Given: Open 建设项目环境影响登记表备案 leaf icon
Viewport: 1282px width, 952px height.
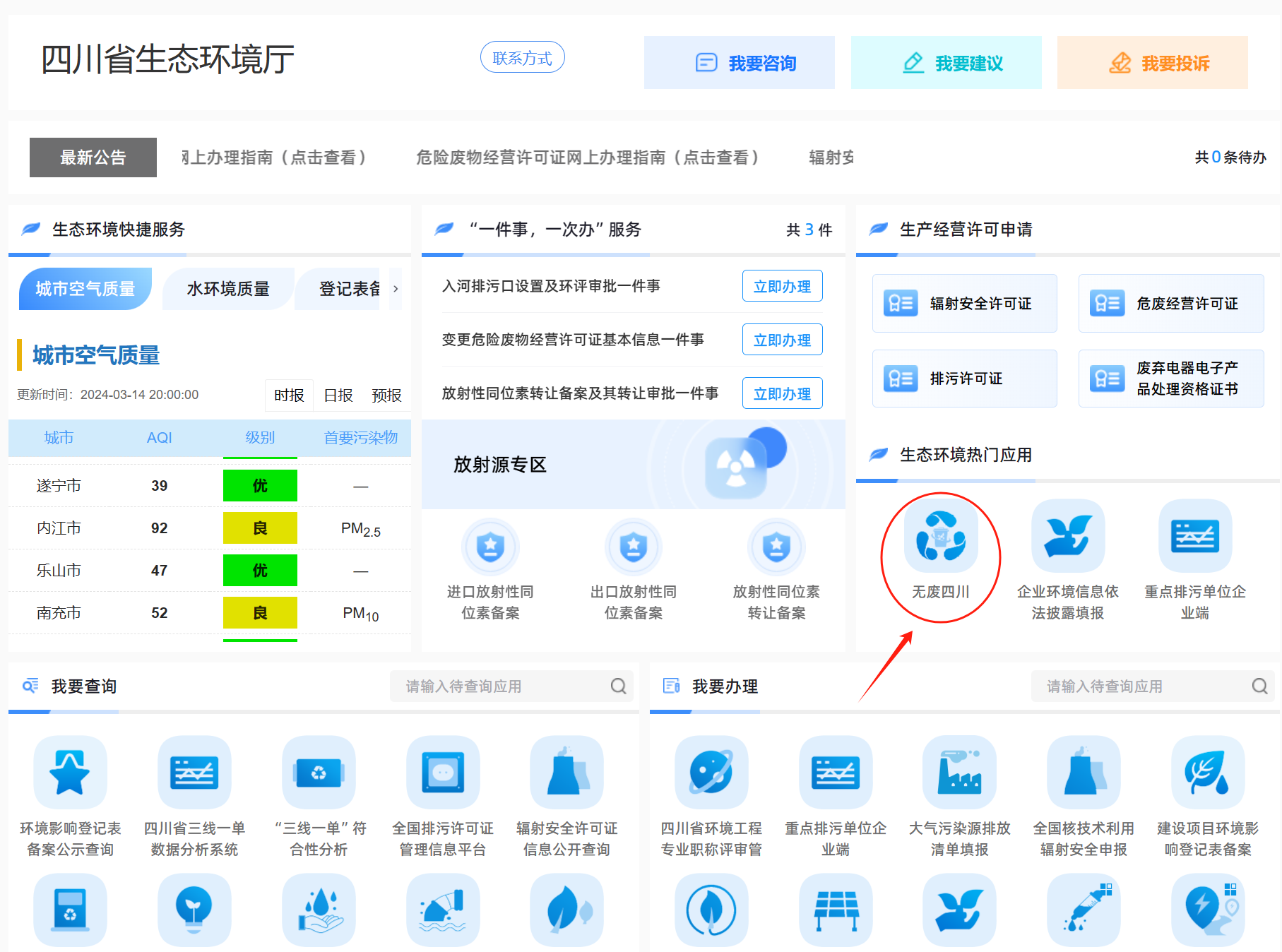Looking at the screenshot, I should coord(1208,771).
